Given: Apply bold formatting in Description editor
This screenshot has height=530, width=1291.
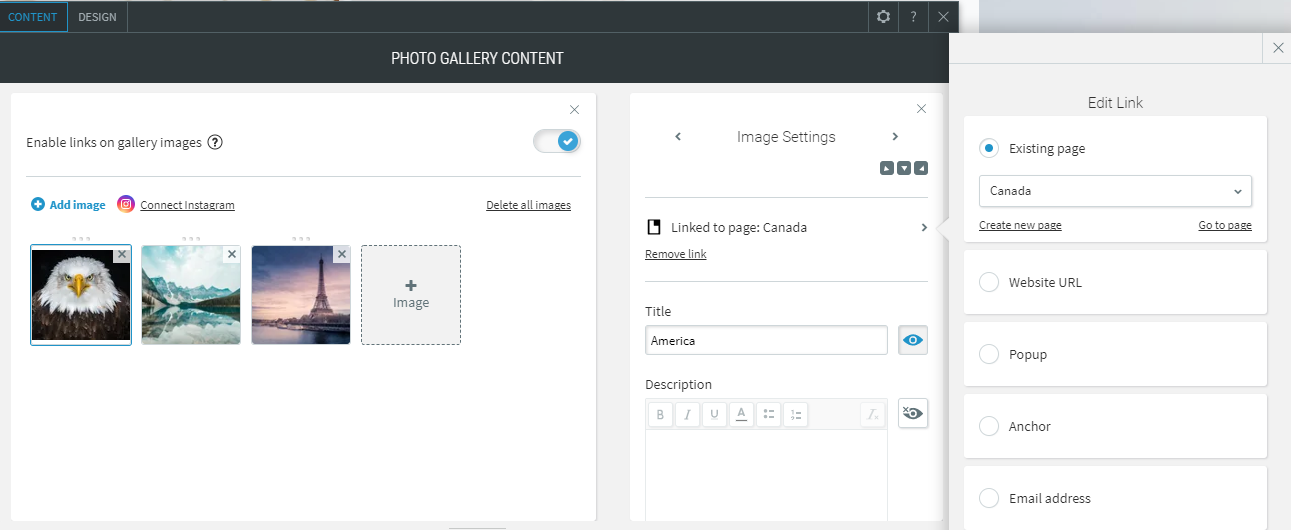Looking at the screenshot, I should point(660,414).
